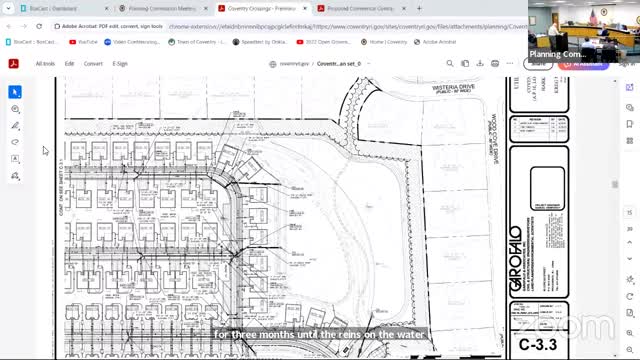Screen dimensions: 640x360
Task: Click the E-Sign button
Action: pyautogui.click(x=120, y=64)
